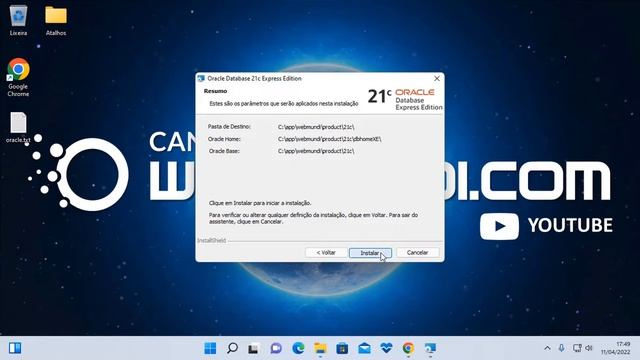Open the Mail app from taskbar
Viewport: 640px width, 360px height.
(364, 348)
